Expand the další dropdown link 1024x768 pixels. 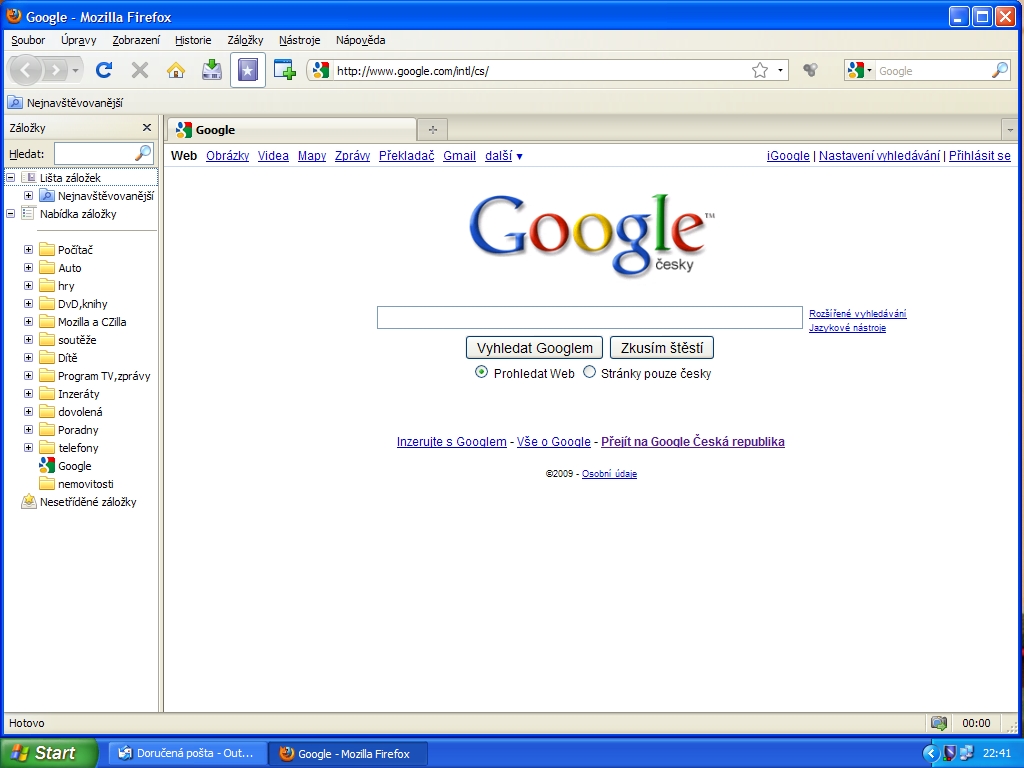point(504,155)
